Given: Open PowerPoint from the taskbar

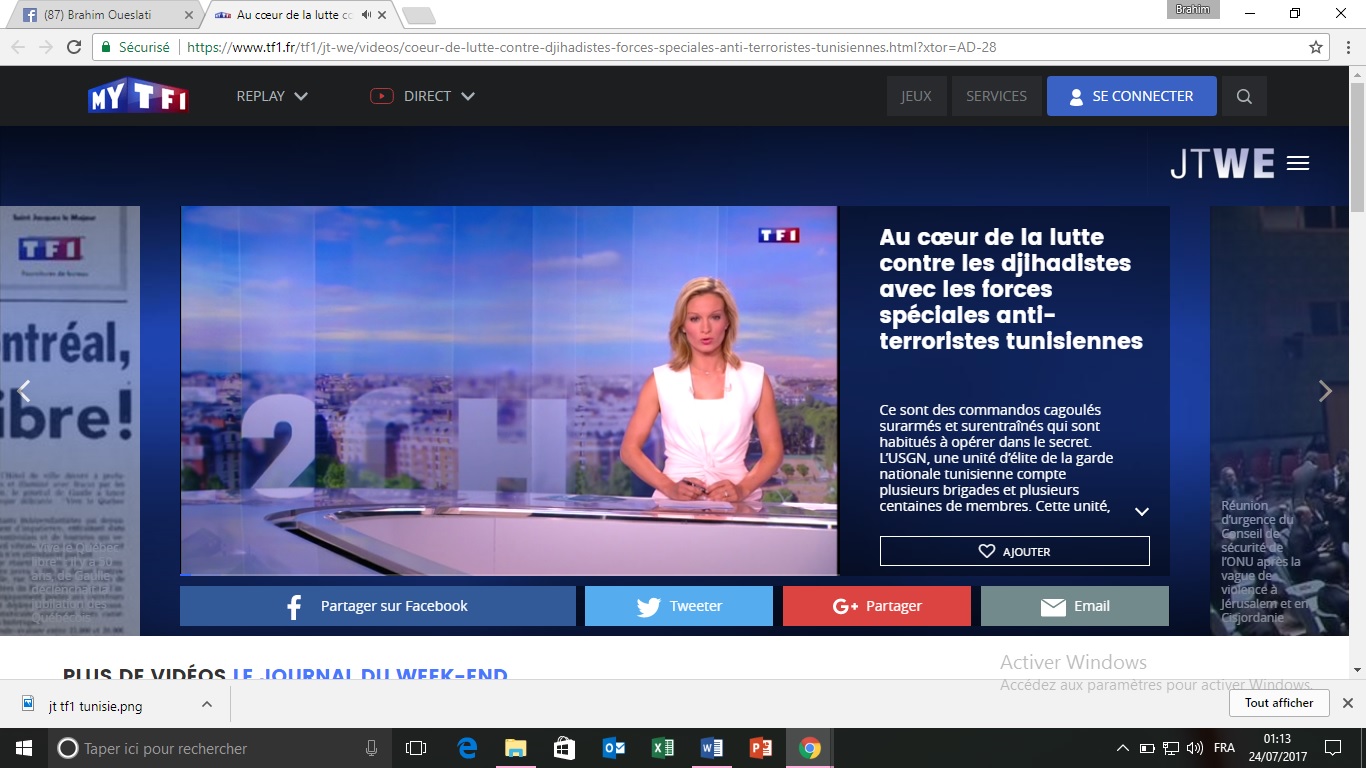Looking at the screenshot, I should pos(760,748).
